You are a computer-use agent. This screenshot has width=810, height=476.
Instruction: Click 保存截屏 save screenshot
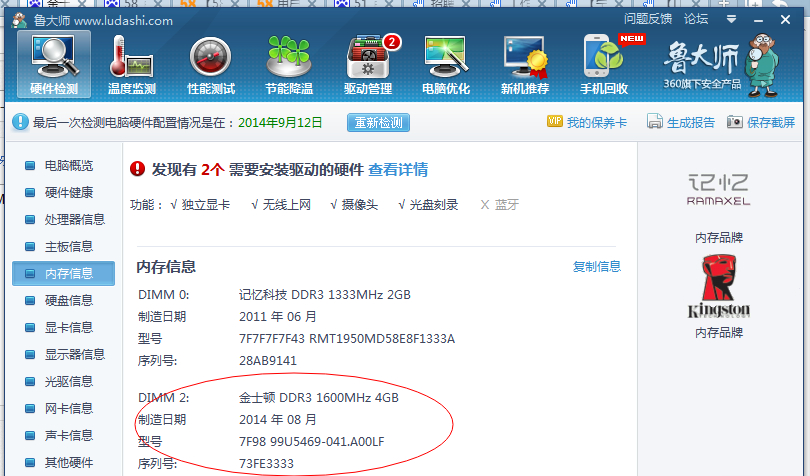coord(771,122)
